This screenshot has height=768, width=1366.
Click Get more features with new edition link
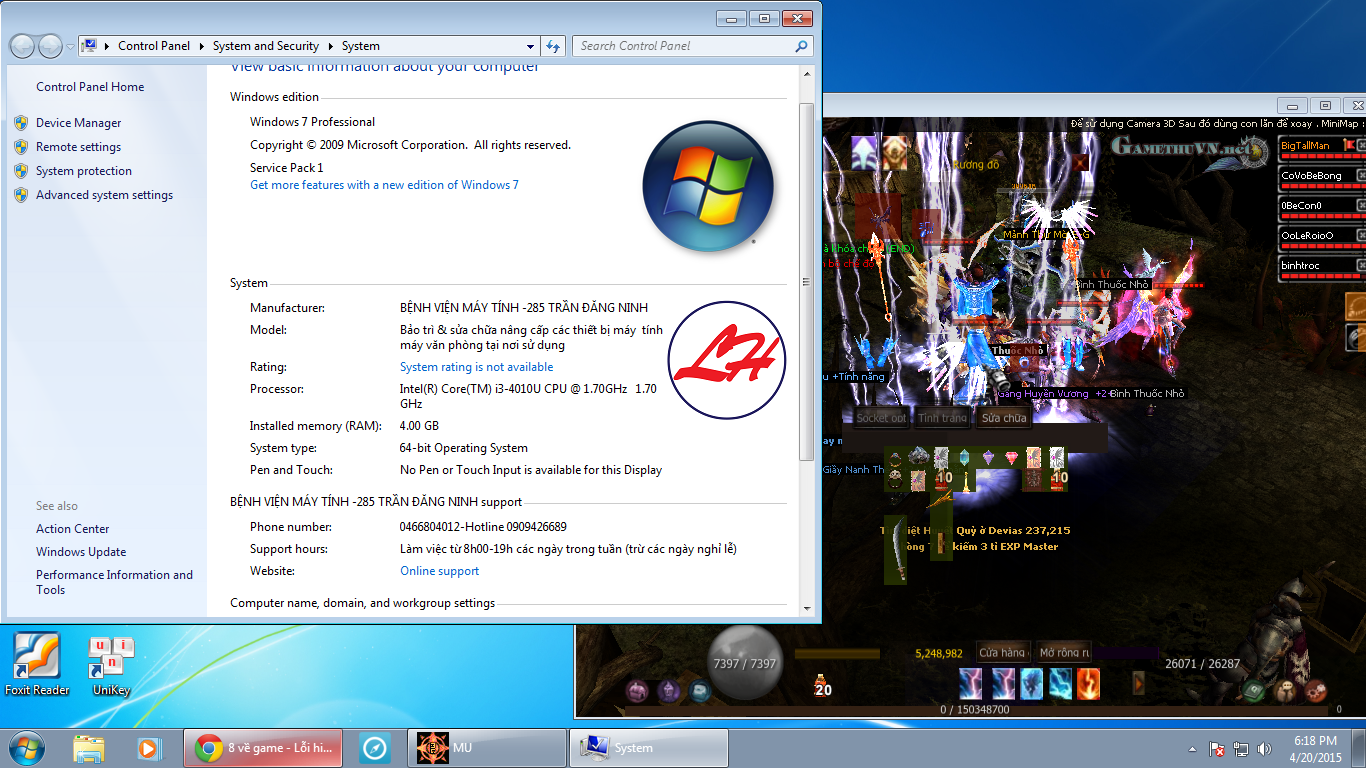[x=384, y=185]
